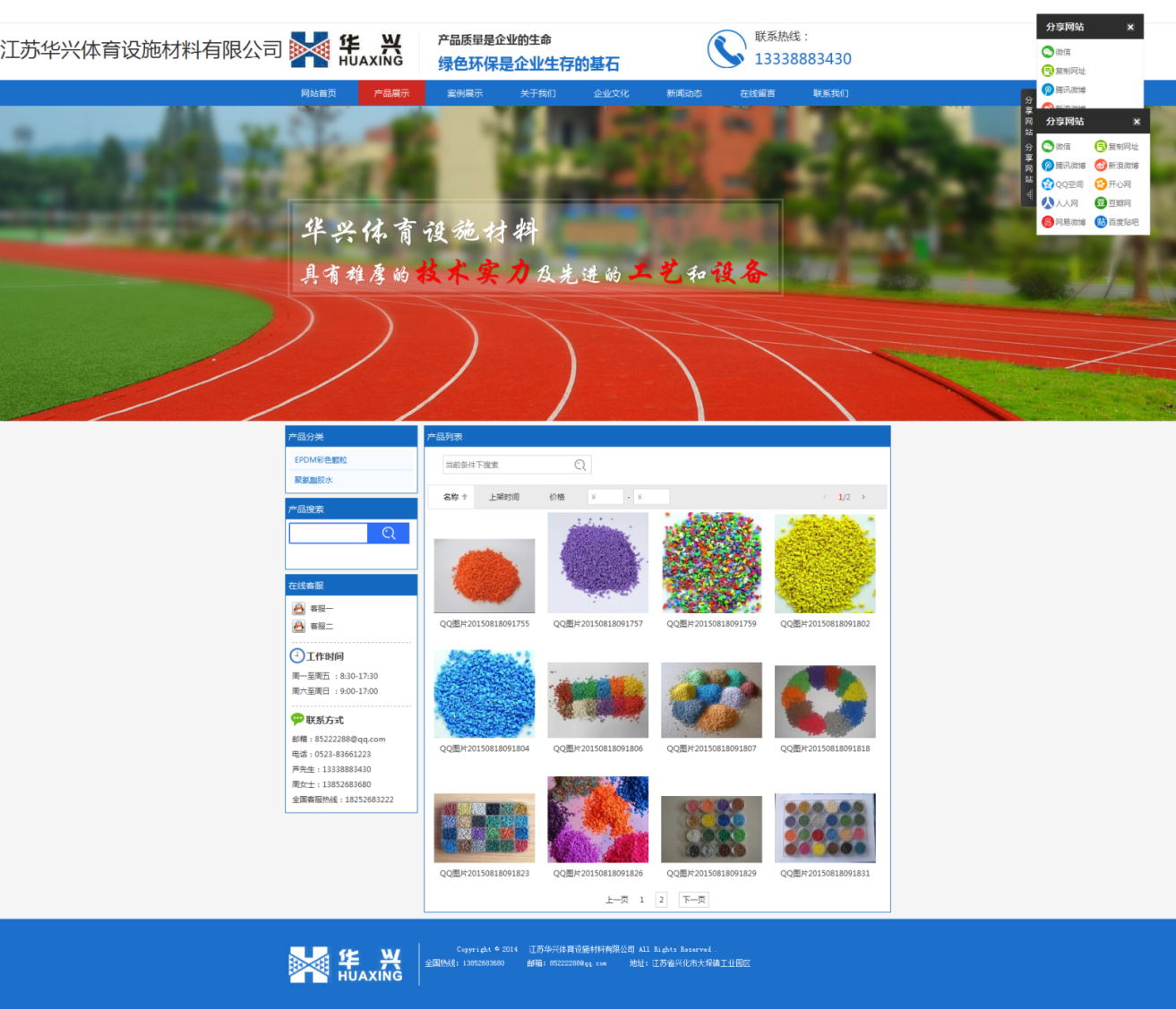Click 上一页 pagination link
Viewport: 1176px width, 1009px height.
pyautogui.click(x=617, y=900)
